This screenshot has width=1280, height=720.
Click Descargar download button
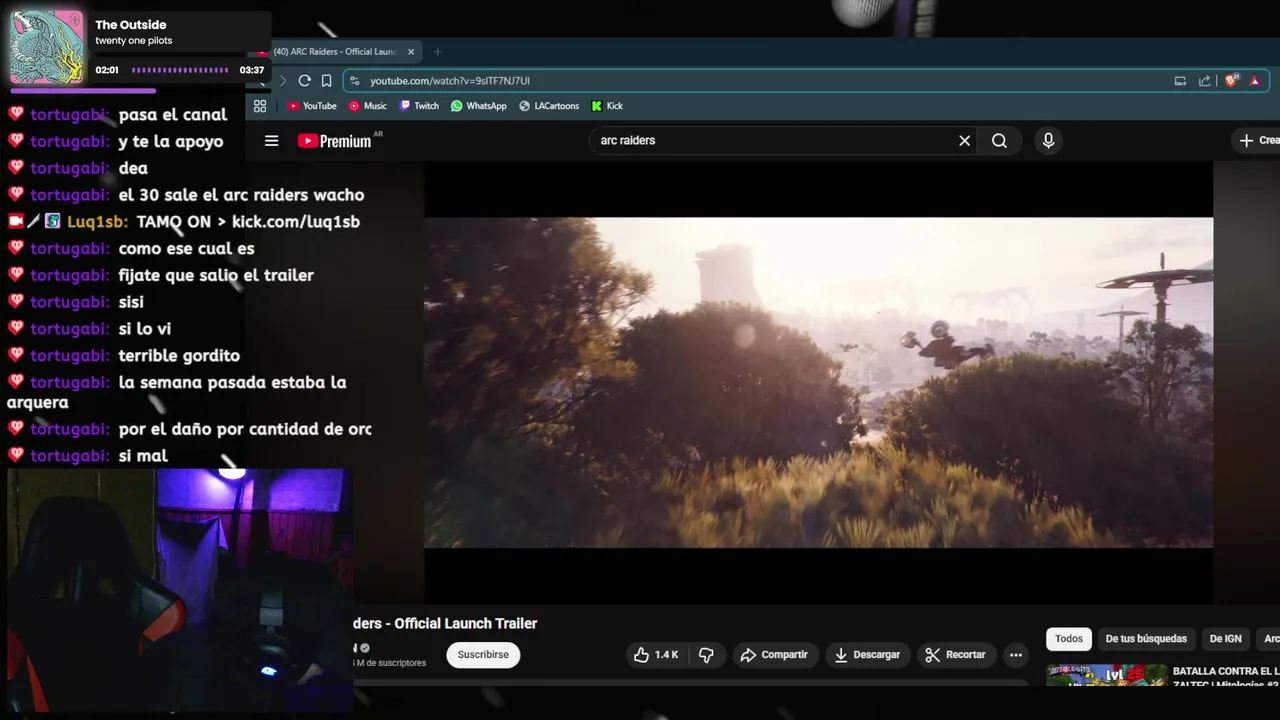coord(867,655)
